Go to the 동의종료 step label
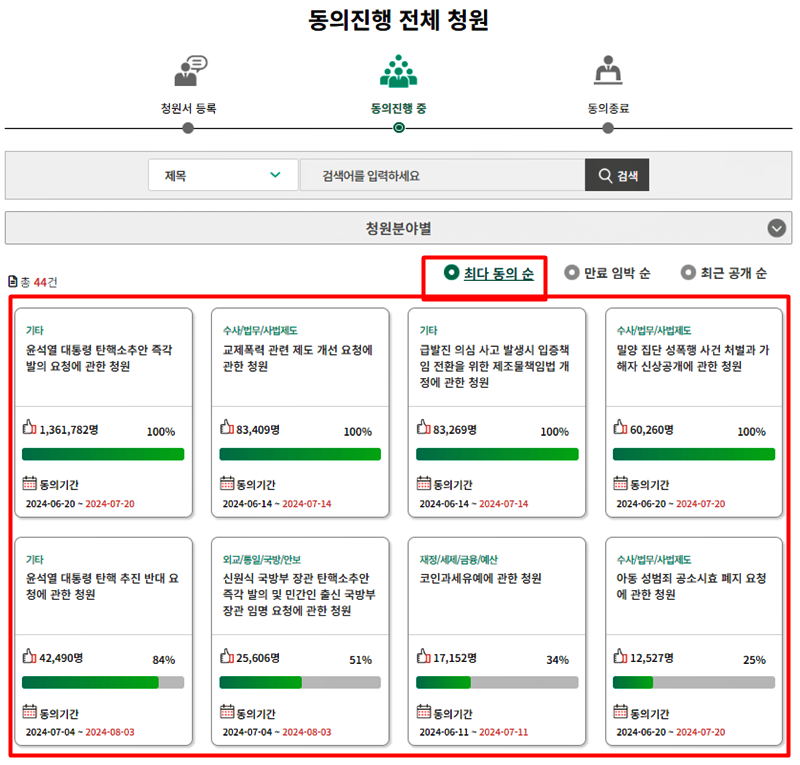 click(x=608, y=108)
